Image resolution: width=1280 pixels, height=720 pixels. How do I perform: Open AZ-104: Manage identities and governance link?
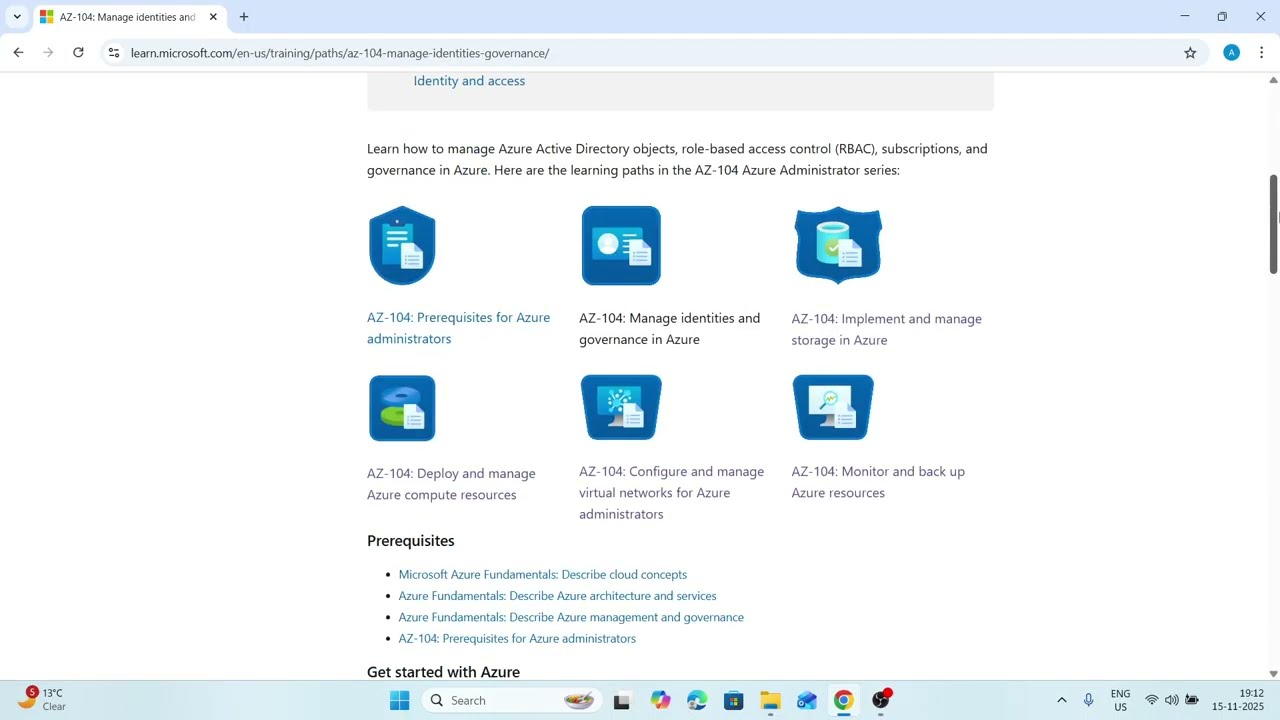(669, 329)
